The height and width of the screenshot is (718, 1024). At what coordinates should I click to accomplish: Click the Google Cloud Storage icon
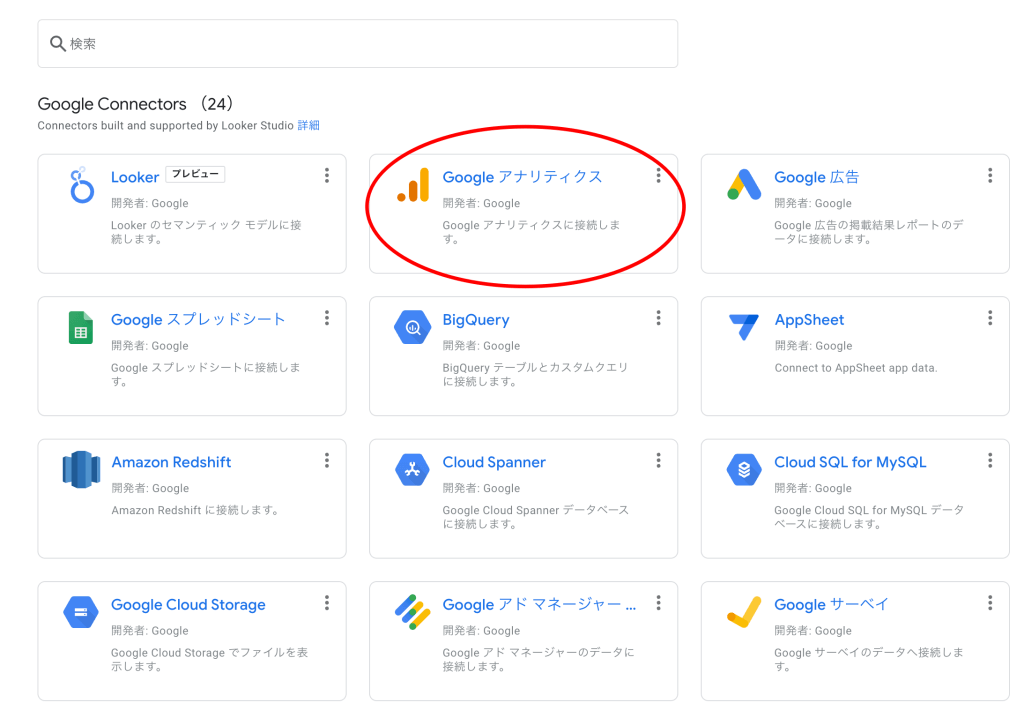click(81, 612)
